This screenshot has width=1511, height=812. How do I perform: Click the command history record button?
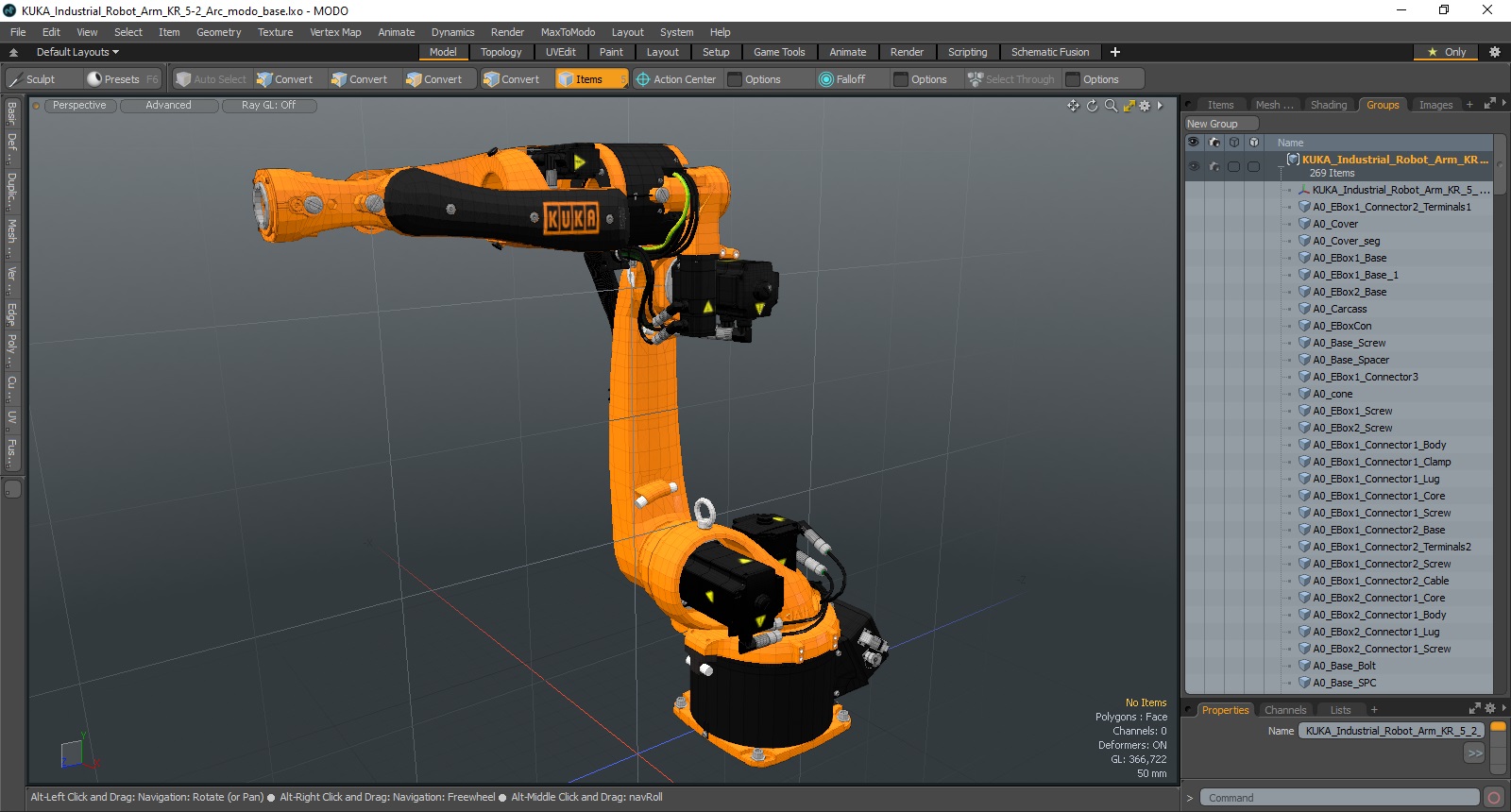[1493, 798]
